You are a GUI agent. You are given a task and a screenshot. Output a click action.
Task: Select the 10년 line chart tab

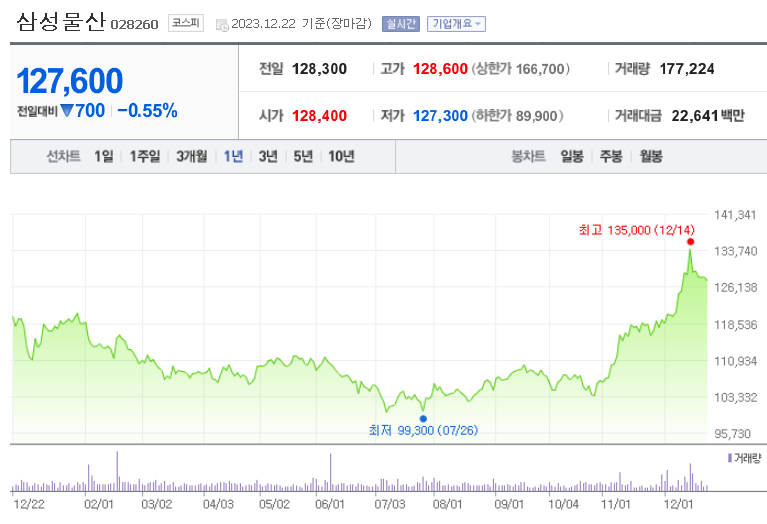[x=341, y=157]
